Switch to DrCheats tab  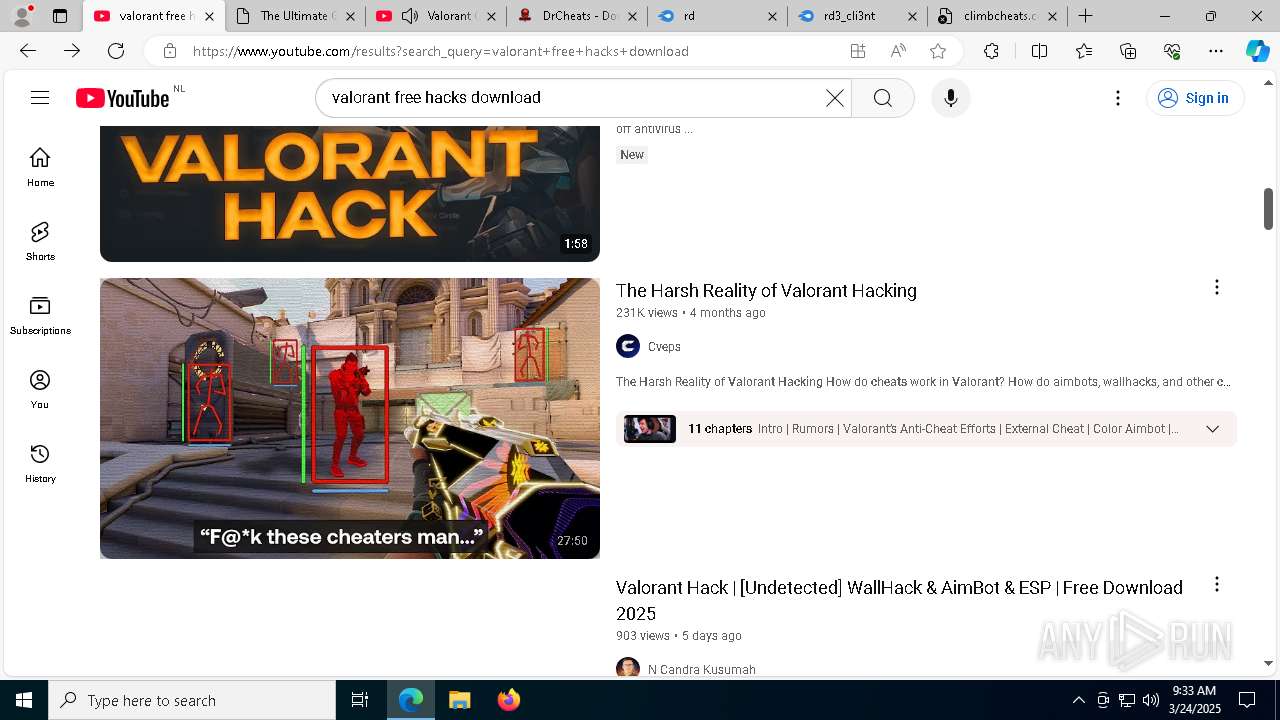(576, 16)
